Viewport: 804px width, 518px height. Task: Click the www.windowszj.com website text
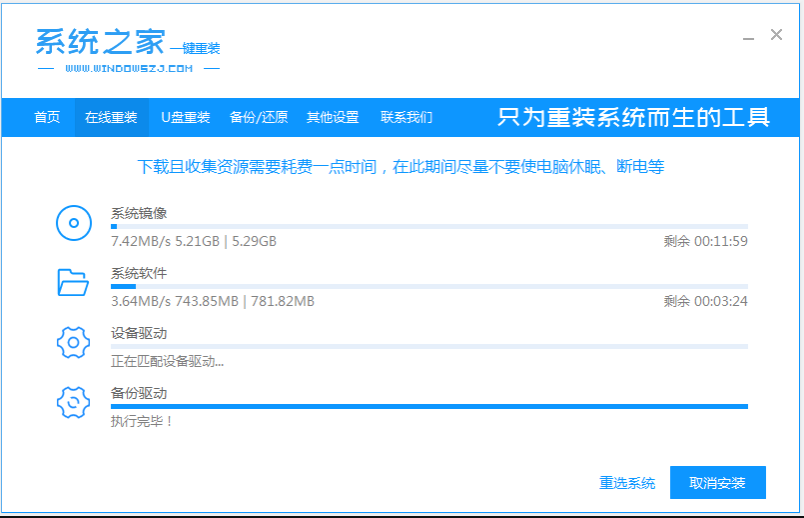(128, 69)
